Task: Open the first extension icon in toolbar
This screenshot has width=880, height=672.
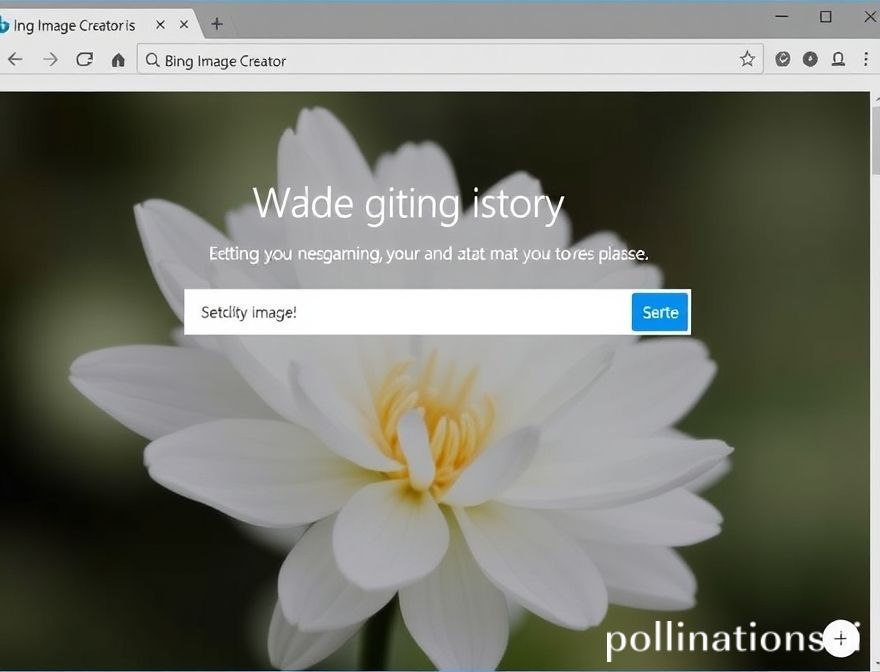Action: click(x=782, y=59)
